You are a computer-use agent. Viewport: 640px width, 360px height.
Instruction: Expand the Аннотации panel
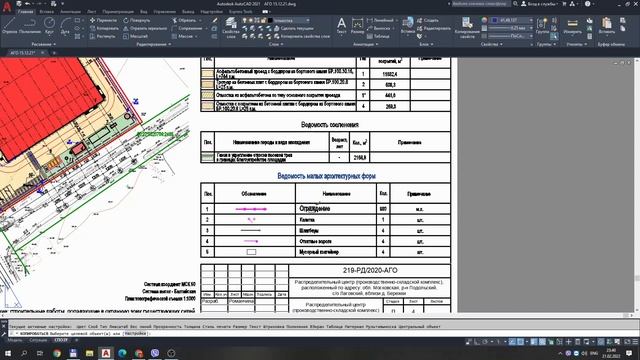coord(365,44)
